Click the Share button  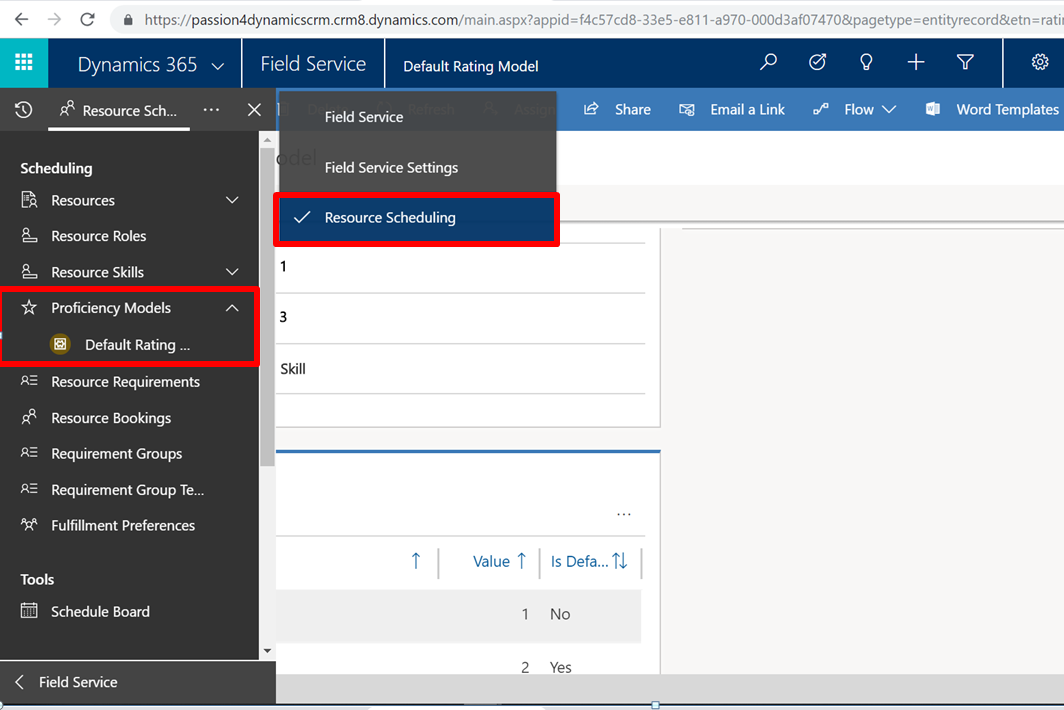pyautogui.click(x=617, y=110)
